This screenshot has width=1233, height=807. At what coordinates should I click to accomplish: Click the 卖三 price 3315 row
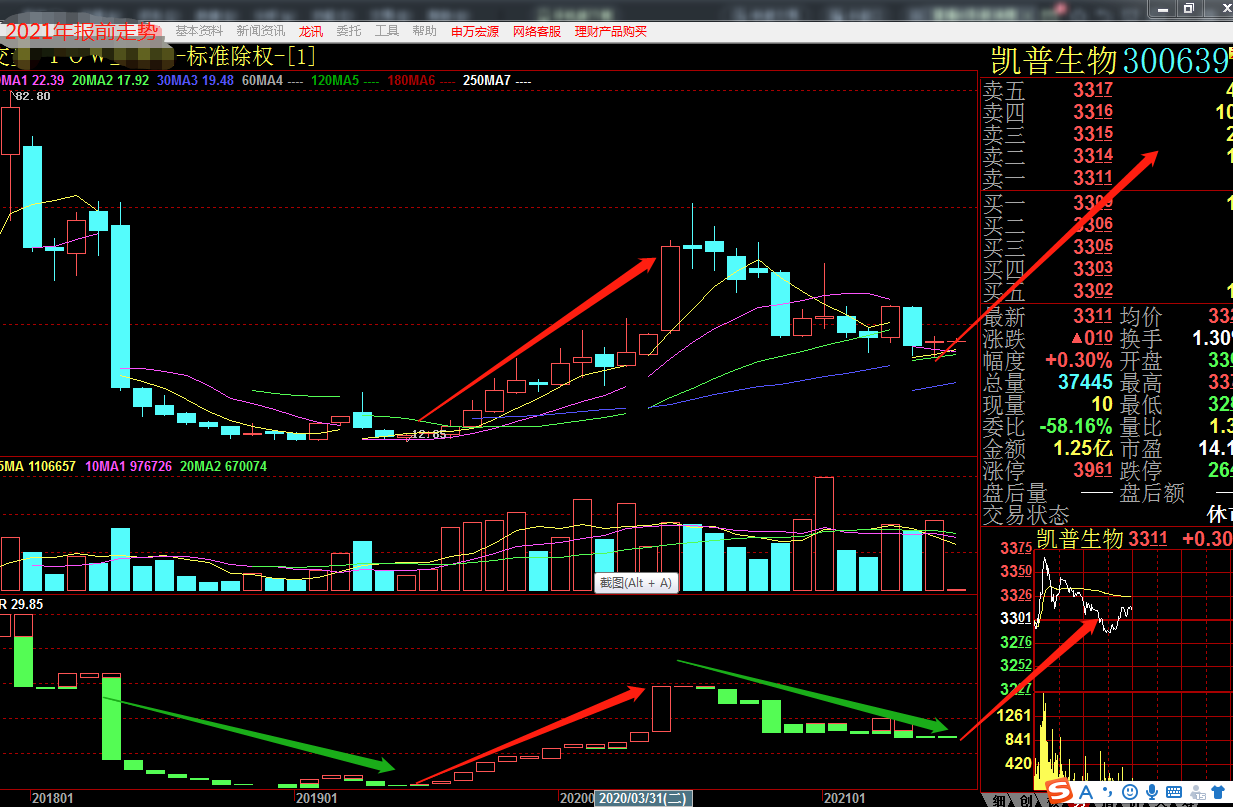coord(1106,134)
